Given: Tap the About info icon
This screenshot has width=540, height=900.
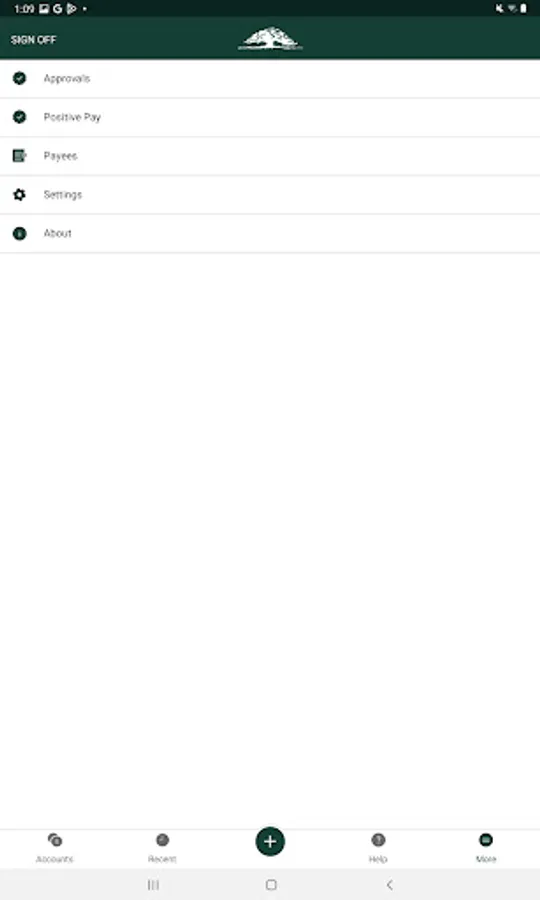Looking at the screenshot, I should point(20,233).
